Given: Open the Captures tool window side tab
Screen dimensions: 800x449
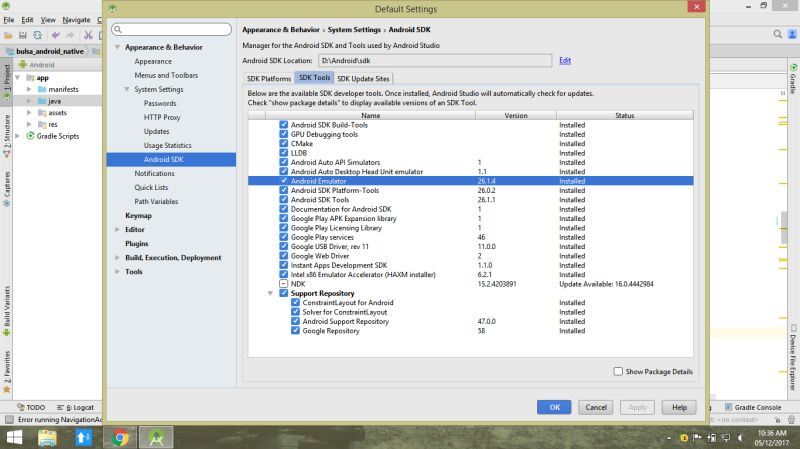Looking at the screenshot, I should (7, 189).
